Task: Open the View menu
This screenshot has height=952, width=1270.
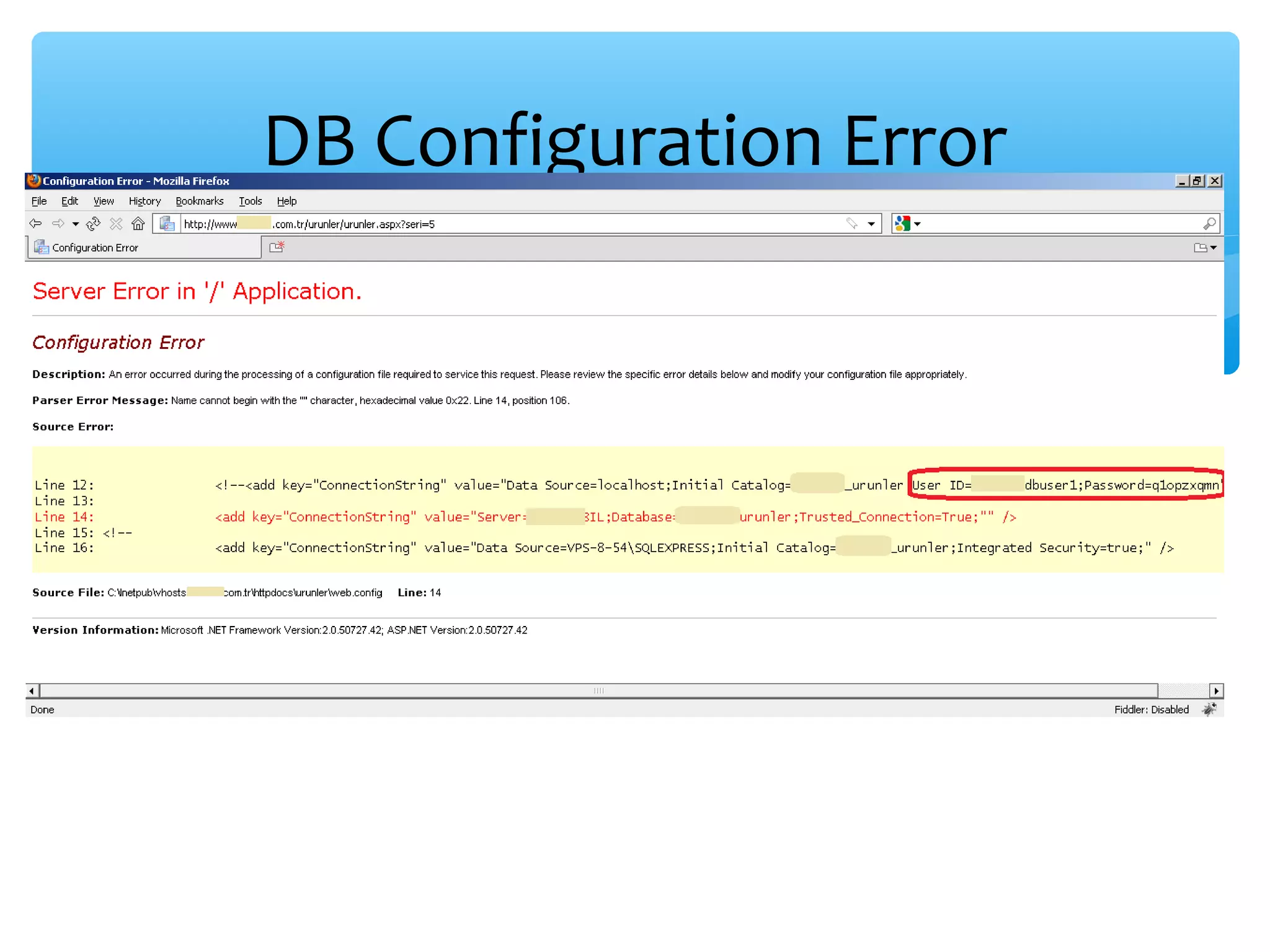Action: coord(104,201)
